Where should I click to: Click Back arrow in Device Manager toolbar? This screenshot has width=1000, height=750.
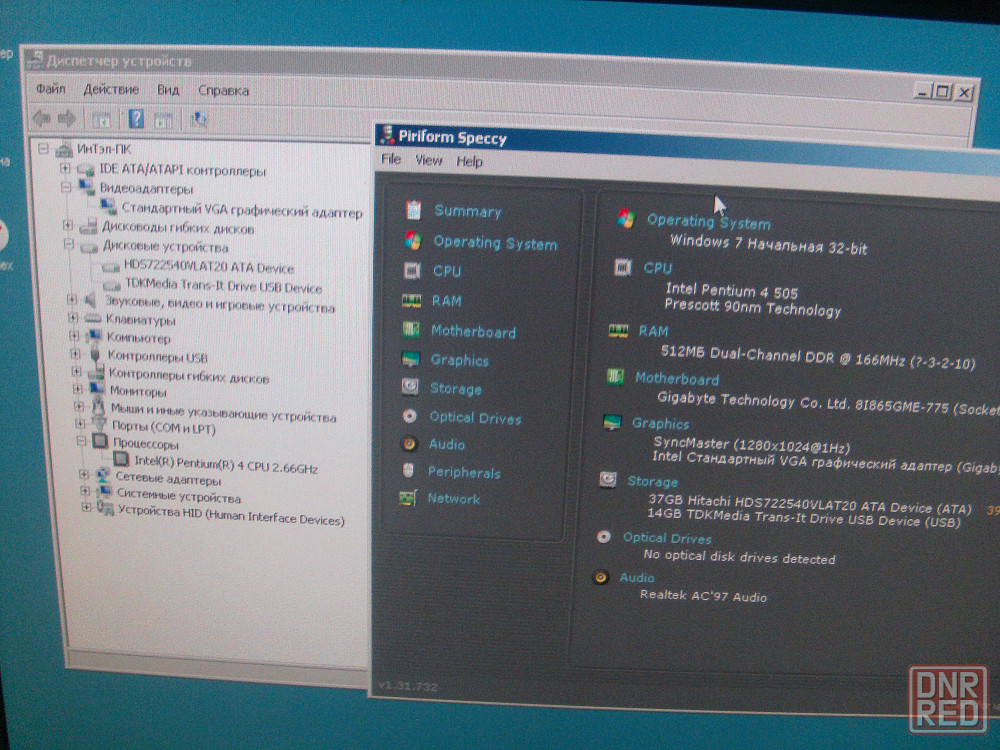42,117
